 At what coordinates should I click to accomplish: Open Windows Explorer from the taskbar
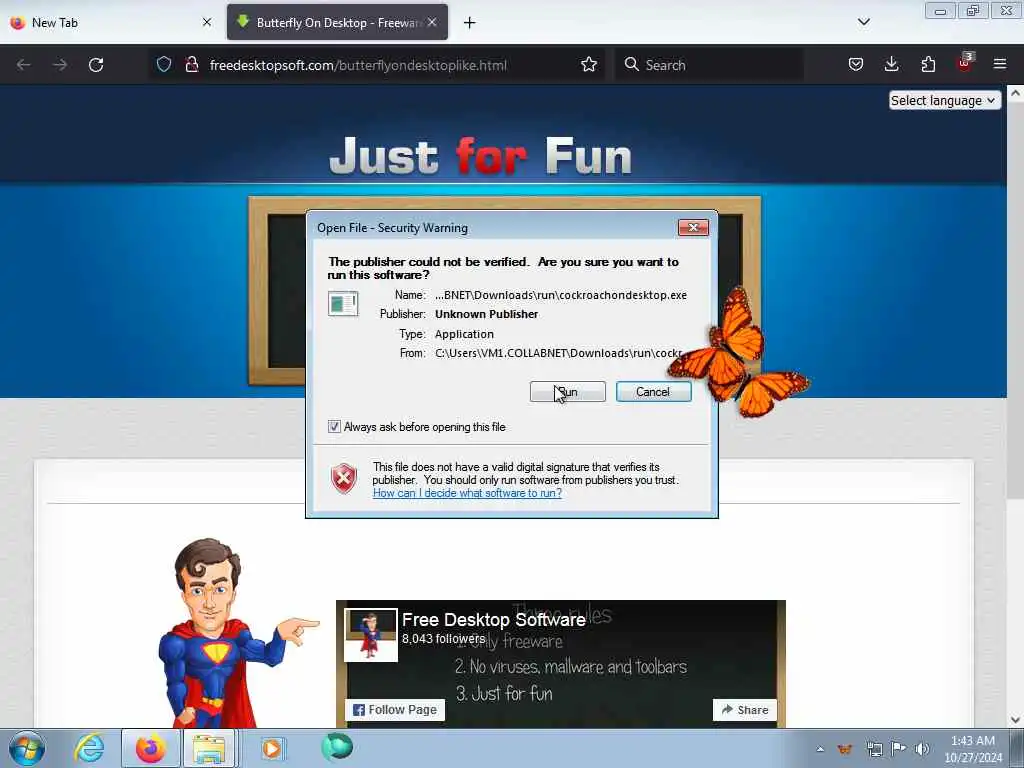tap(209, 748)
